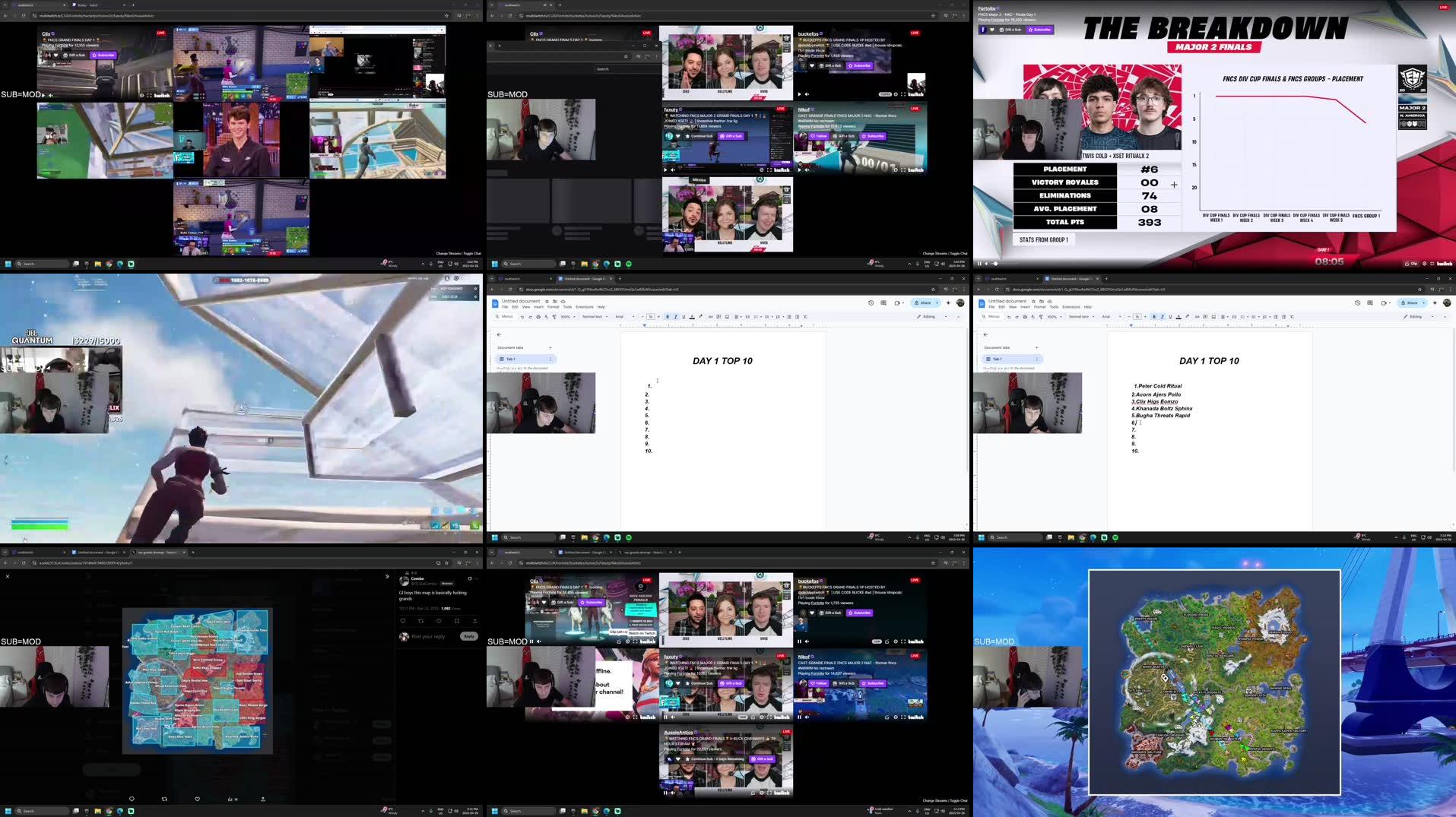Subscribe to Clix in bottom multitwitch window
This screenshot has height=817, width=1456.
pos(592,602)
